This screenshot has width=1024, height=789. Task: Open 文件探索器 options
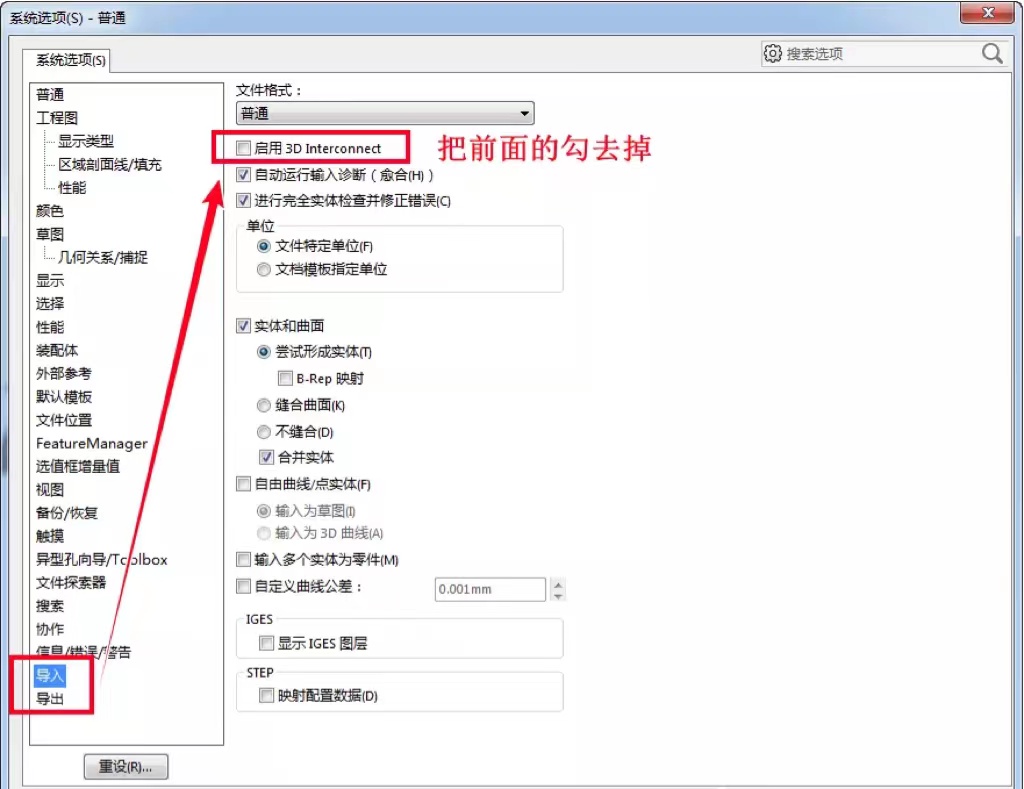(x=71, y=583)
